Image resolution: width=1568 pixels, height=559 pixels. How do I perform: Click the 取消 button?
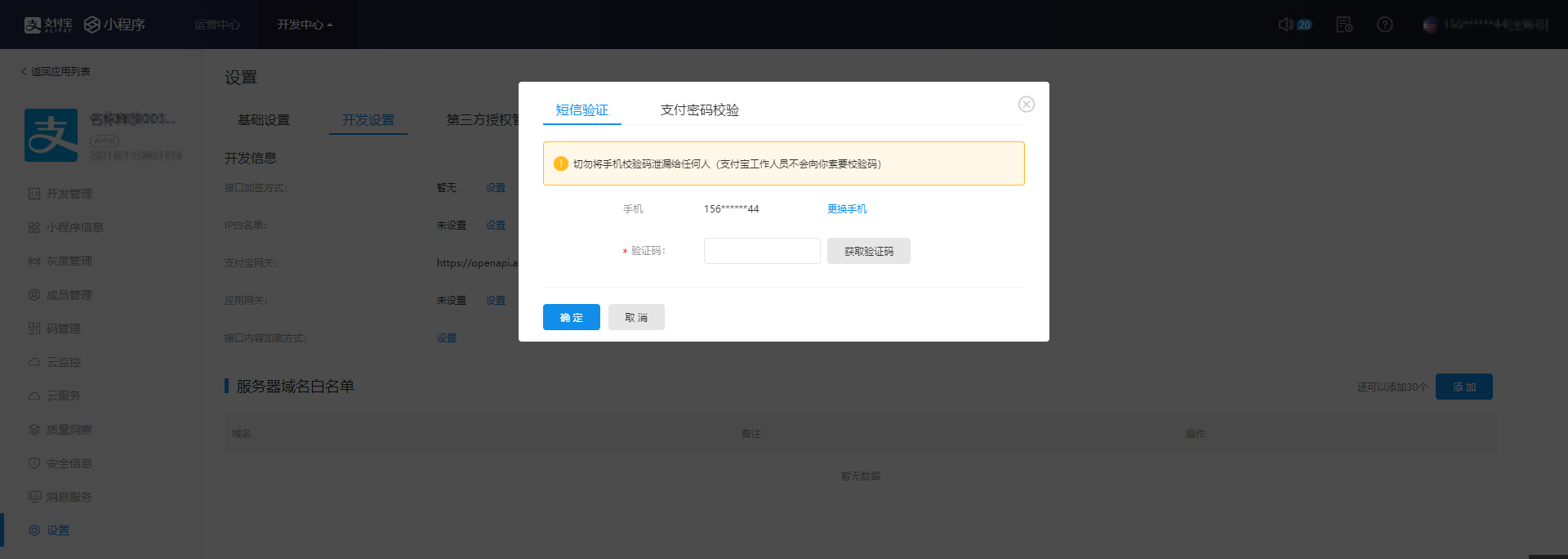click(x=636, y=317)
